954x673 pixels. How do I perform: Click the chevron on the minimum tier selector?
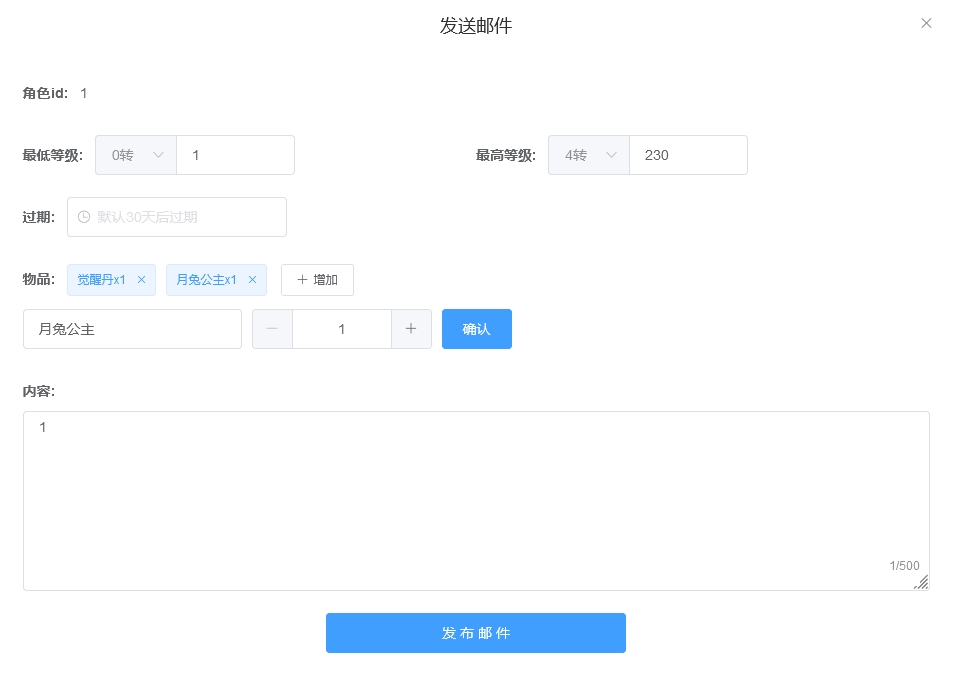click(158, 155)
